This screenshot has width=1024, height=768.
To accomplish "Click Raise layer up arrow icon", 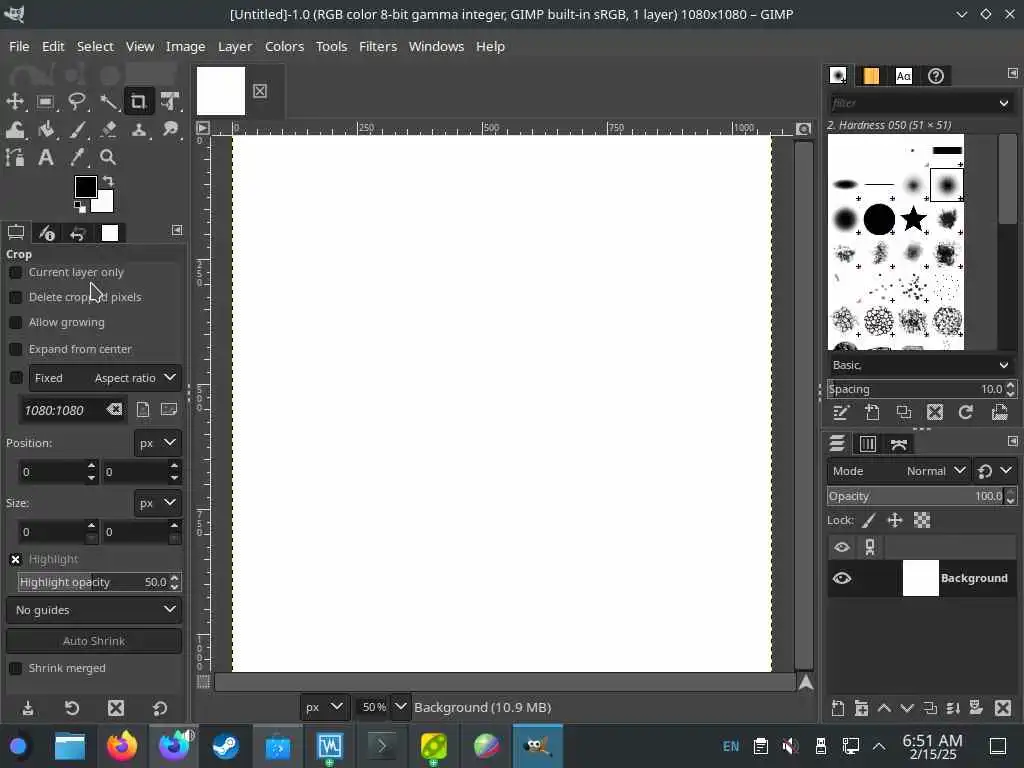I will 884,708.
